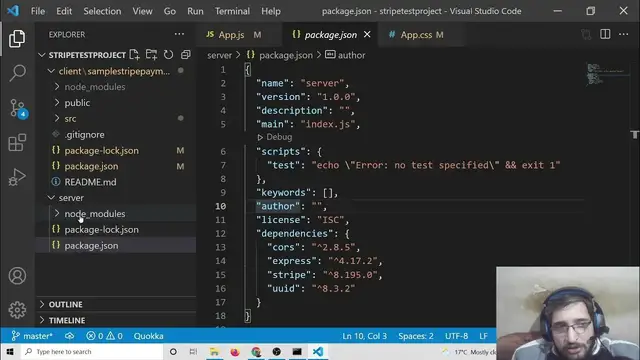
Task: Open Problems from errors and warnings indicator
Action: pos(104,336)
